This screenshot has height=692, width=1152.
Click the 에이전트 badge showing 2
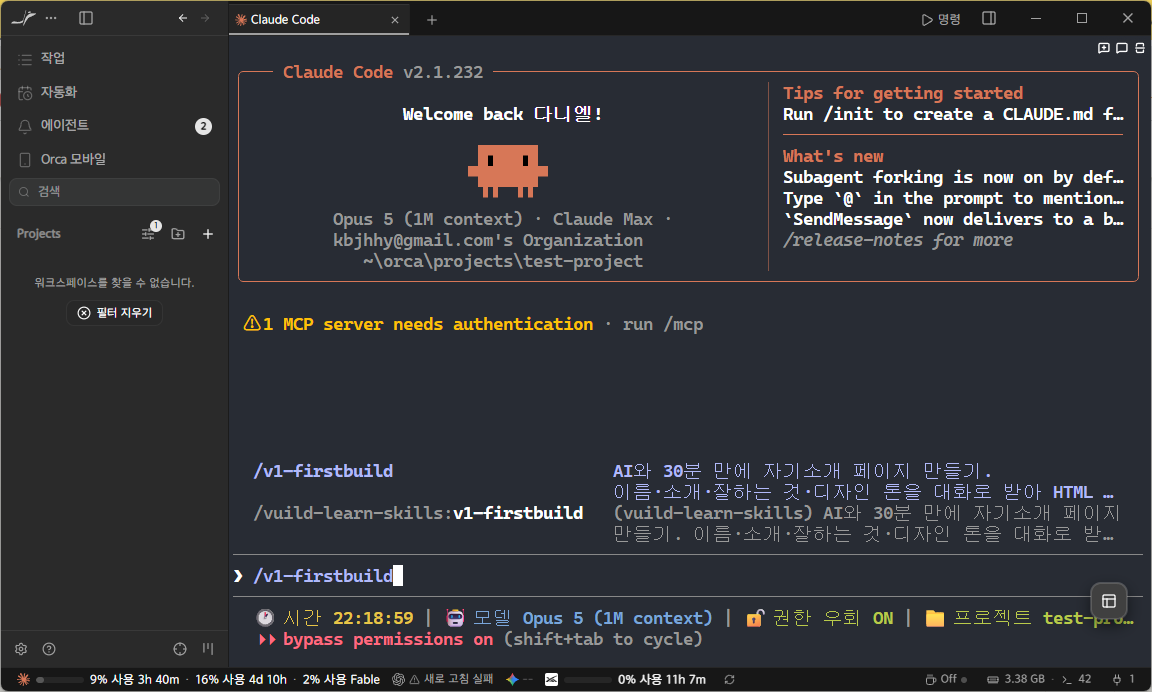[204, 126]
